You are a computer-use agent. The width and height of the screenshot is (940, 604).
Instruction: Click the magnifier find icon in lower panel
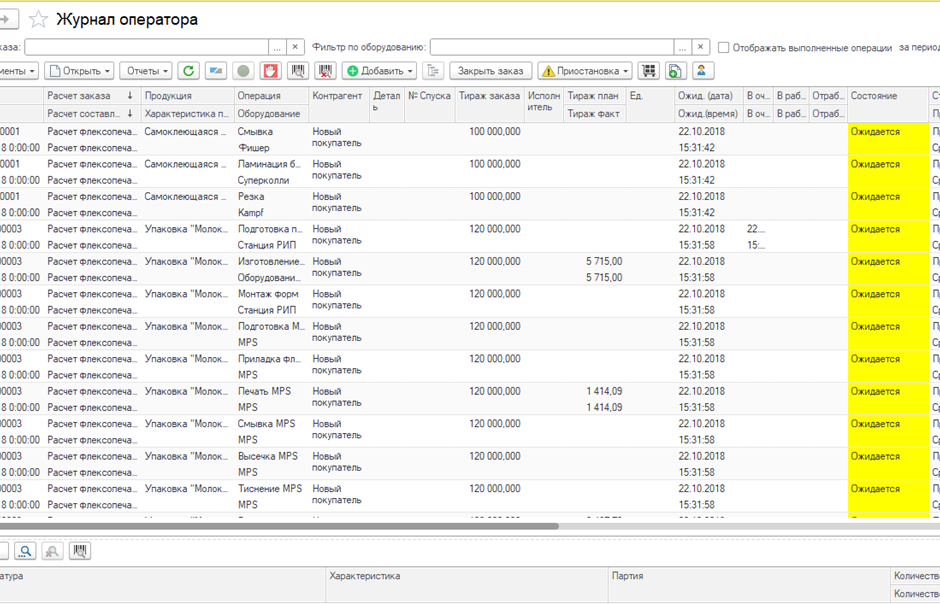click(x=24, y=551)
